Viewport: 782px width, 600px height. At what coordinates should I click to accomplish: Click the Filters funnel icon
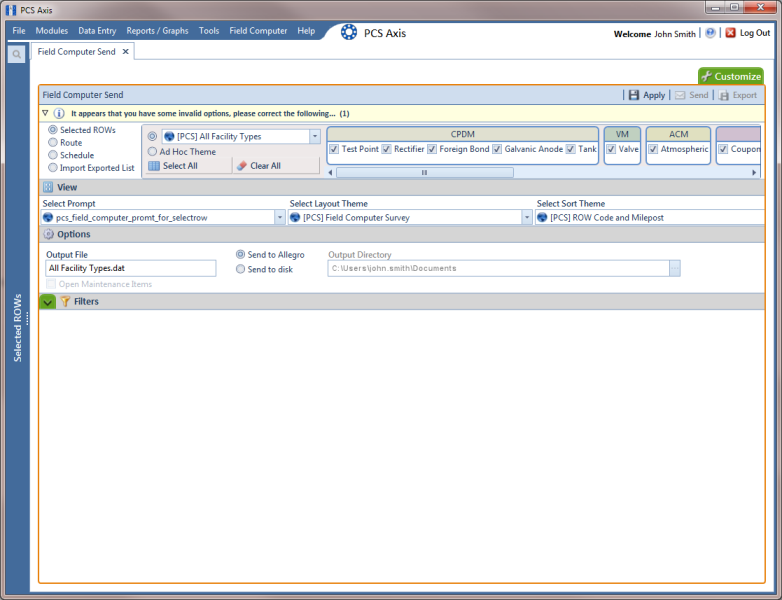pyautogui.click(x=65, y=301)
